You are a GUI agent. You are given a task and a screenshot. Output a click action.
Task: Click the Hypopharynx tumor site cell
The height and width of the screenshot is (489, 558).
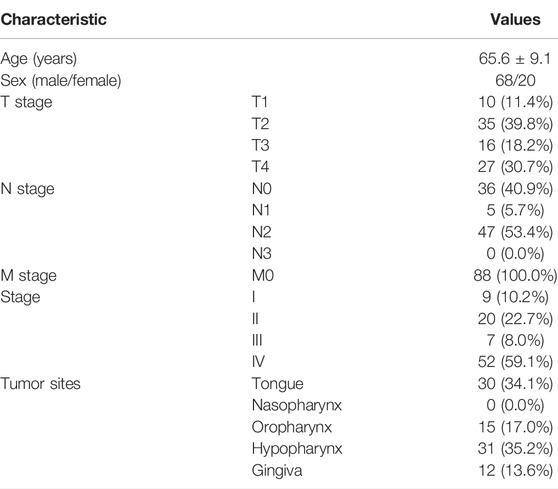click(x=297, y=449)
